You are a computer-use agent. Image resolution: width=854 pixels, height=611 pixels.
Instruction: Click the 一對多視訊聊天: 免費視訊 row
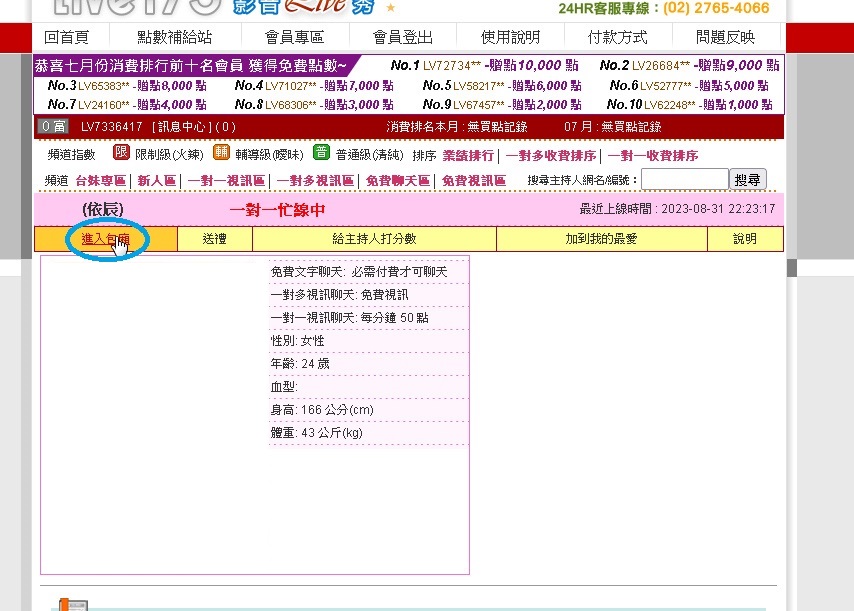click(x=369, y=295)
